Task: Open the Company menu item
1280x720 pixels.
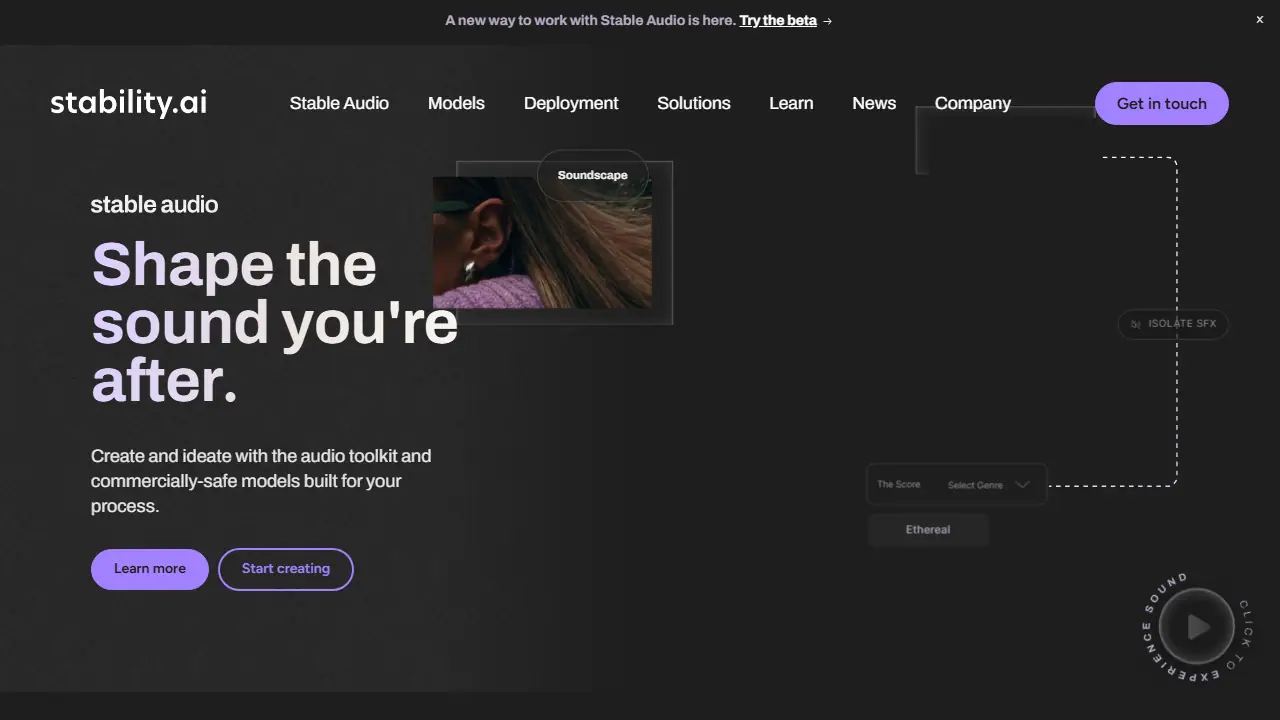Action: tap(973, 103)
